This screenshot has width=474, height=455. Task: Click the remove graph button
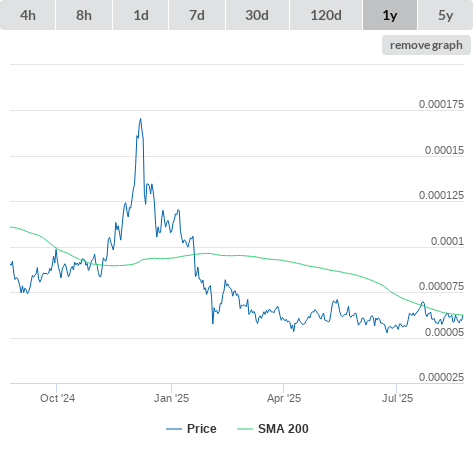(426, 45)
